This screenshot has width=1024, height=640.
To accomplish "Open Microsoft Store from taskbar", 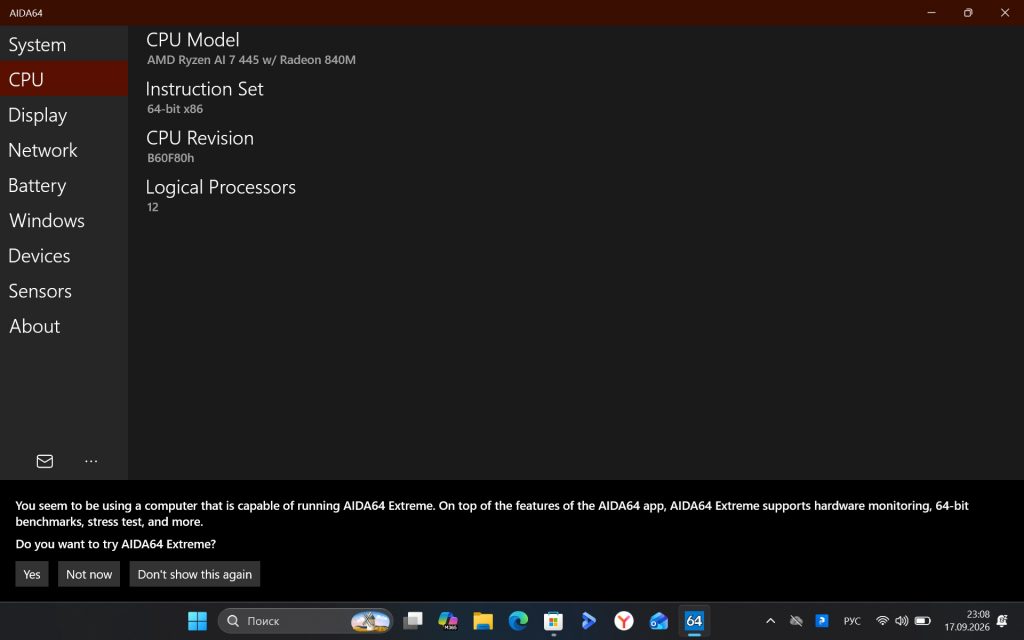I will [553, 621].
